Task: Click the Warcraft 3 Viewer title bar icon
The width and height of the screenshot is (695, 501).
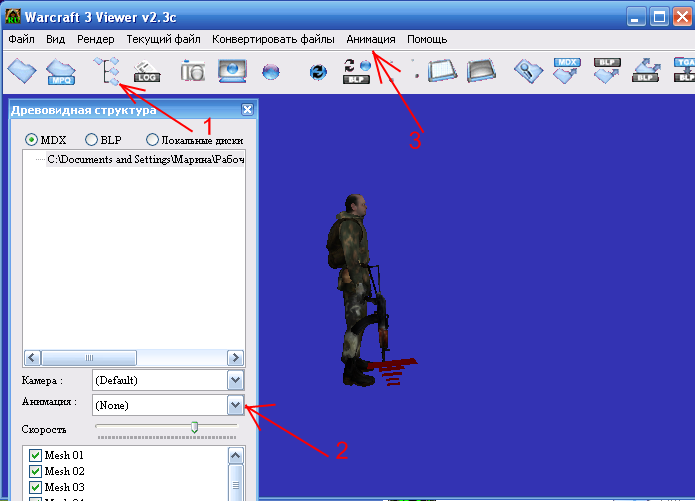Action: (x=13, y=16)
